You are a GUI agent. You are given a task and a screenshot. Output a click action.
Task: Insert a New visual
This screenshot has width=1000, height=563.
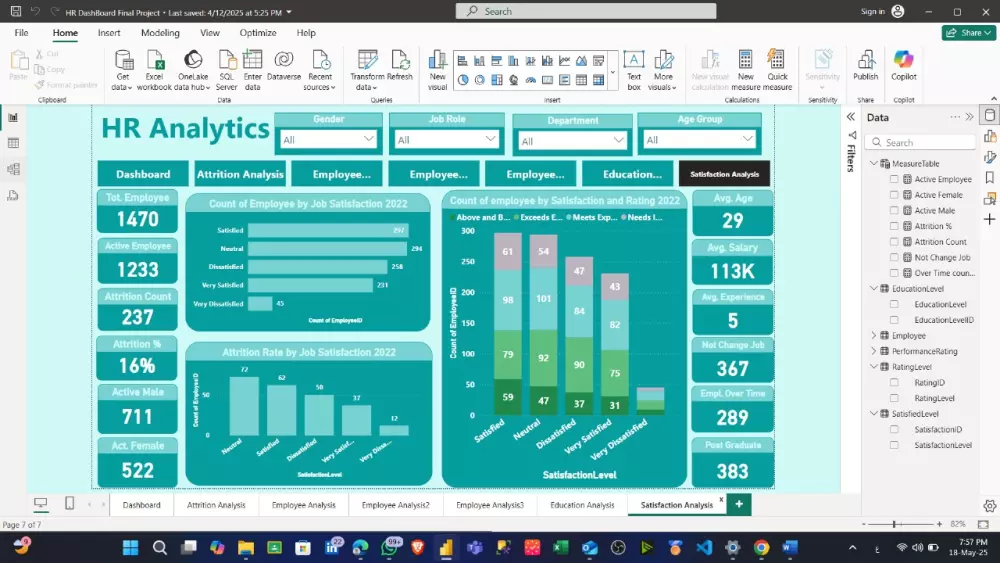point(438,70)
